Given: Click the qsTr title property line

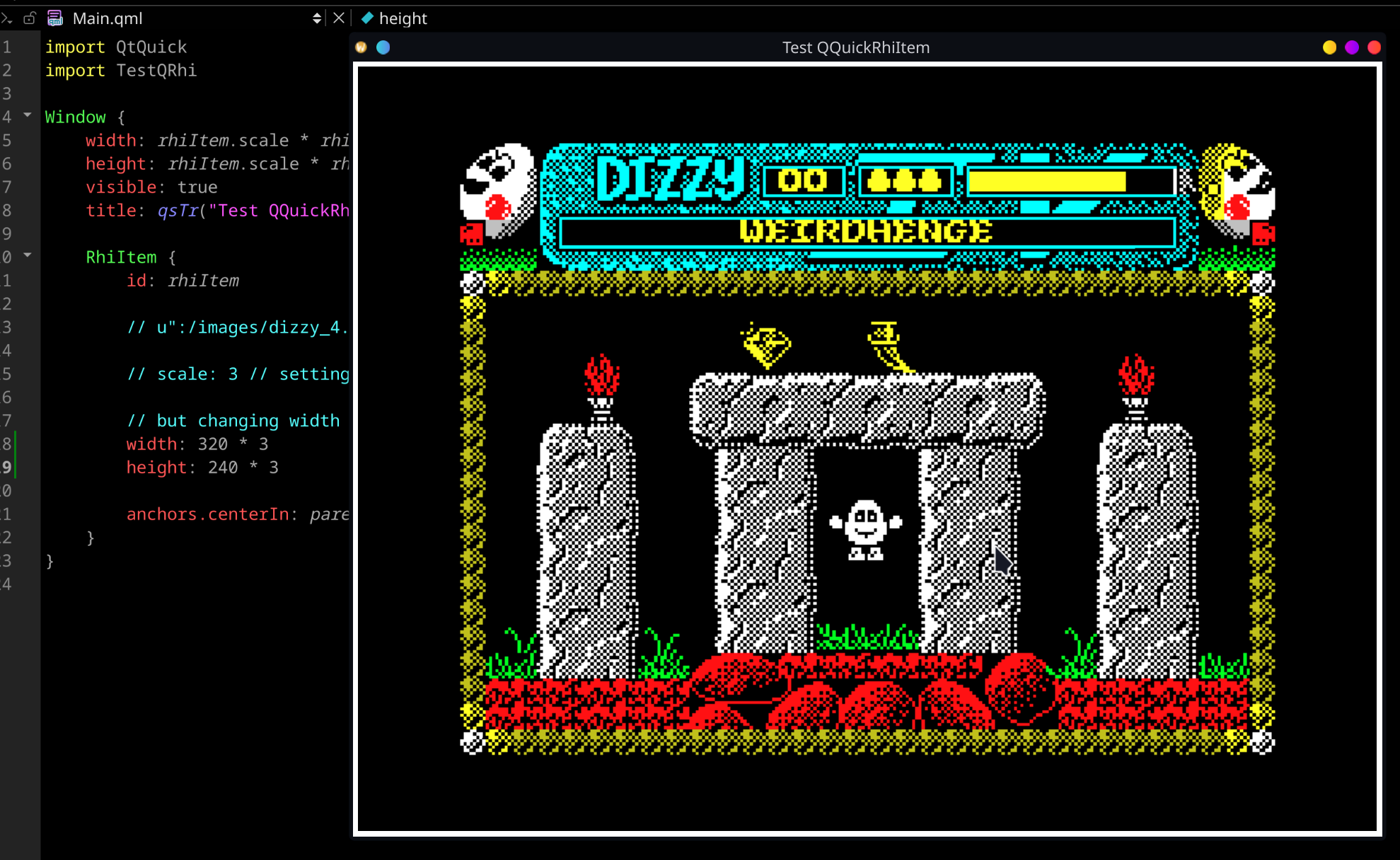Looking at the screenshot, I should (218, 210).
